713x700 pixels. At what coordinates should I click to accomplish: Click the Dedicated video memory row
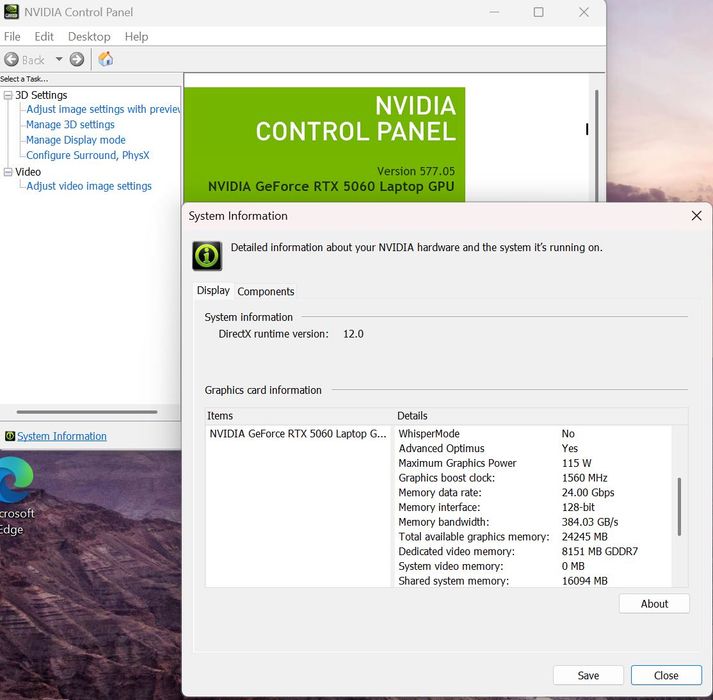534,551
